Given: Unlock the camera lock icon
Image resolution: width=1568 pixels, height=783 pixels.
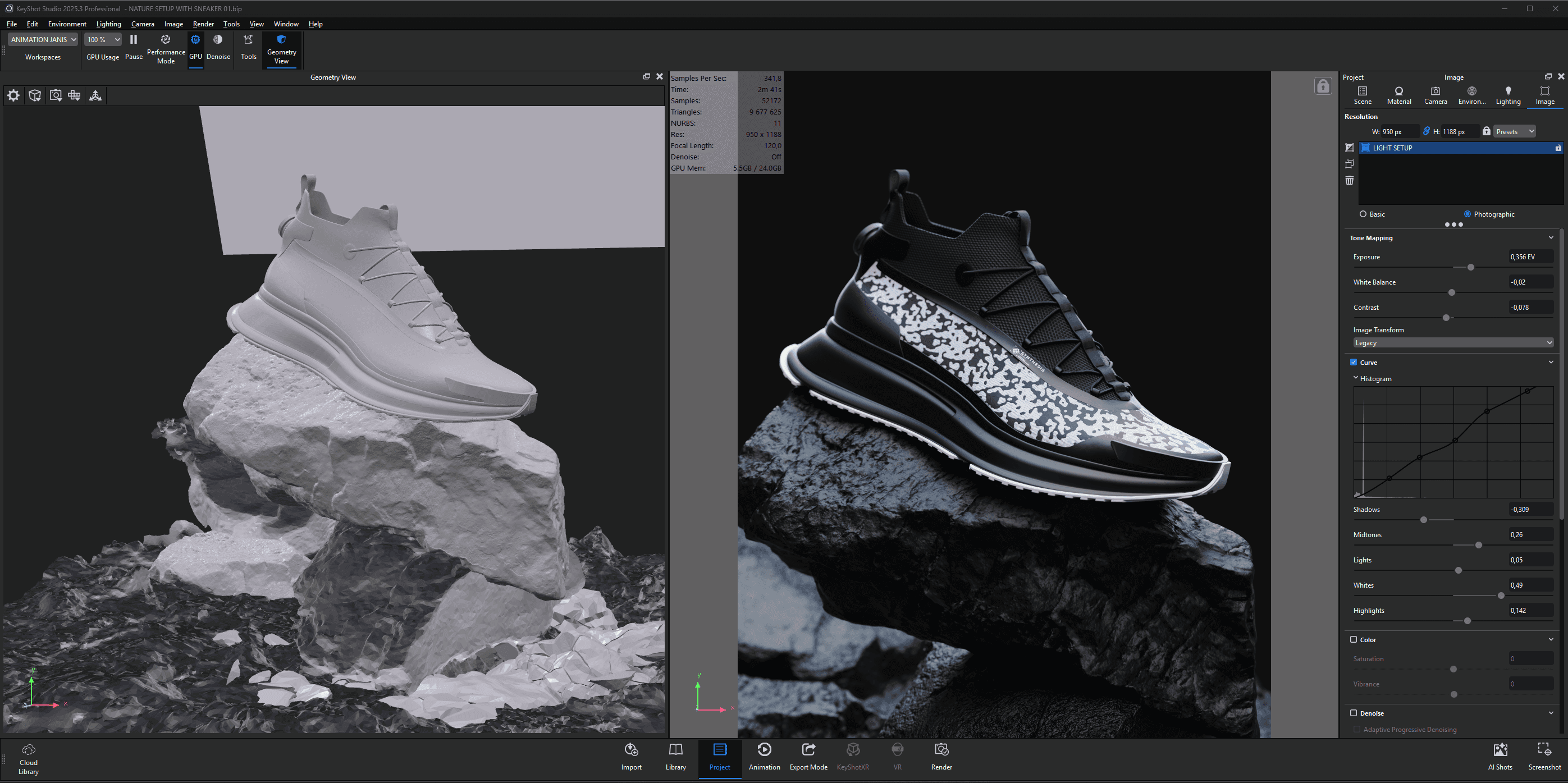Looking at the screenshot, I should click(1322, 86).
